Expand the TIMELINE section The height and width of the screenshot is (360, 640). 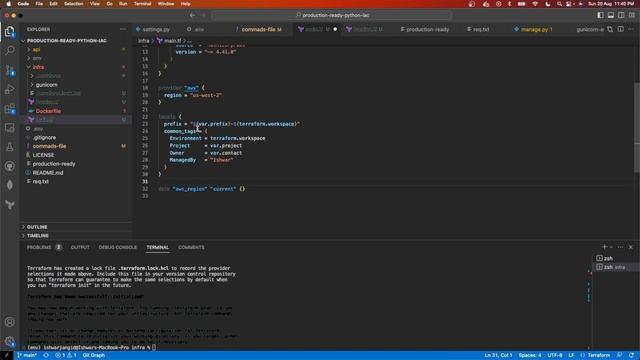(x=76, y=236)
